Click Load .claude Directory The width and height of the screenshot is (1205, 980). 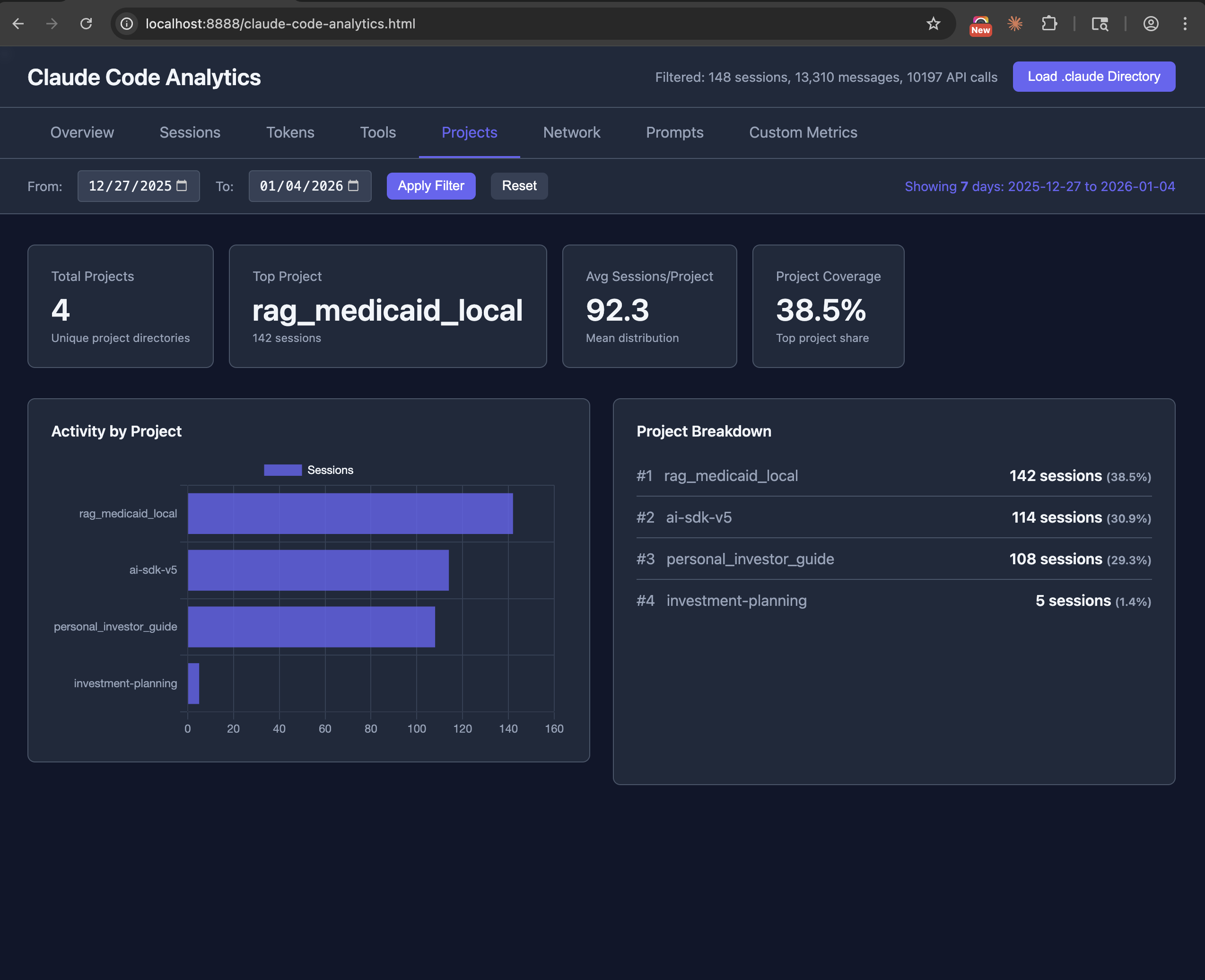click(1093, 76)
